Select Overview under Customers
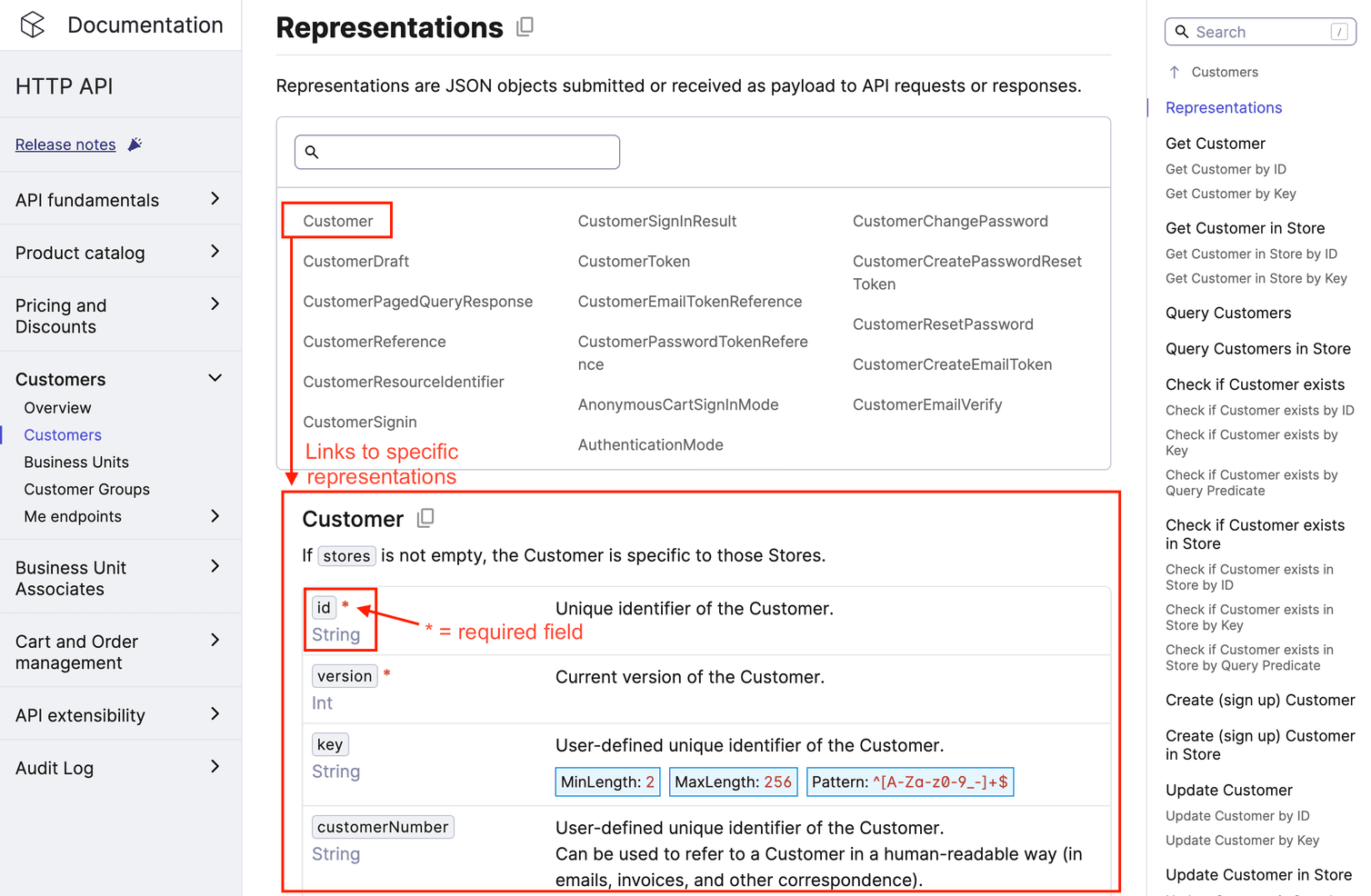The image size is (1371, 896). (57, 407)
